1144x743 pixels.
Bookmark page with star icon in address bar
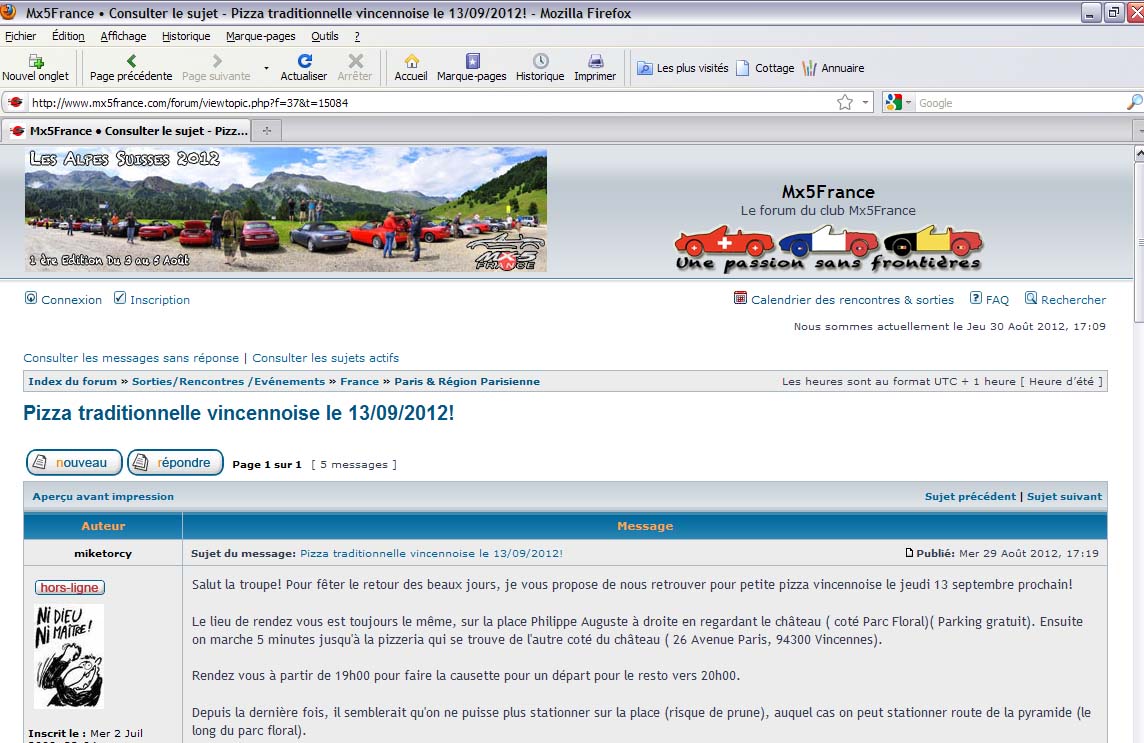click(x=845, y=102)
